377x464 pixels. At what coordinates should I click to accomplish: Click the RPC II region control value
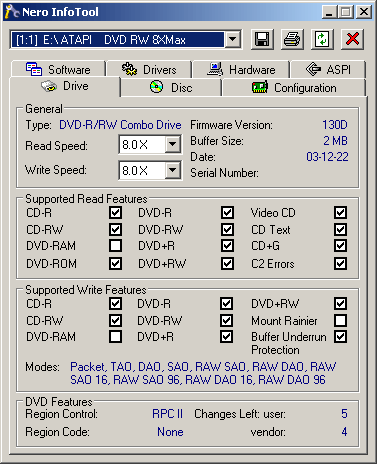[x=168, y=414]
